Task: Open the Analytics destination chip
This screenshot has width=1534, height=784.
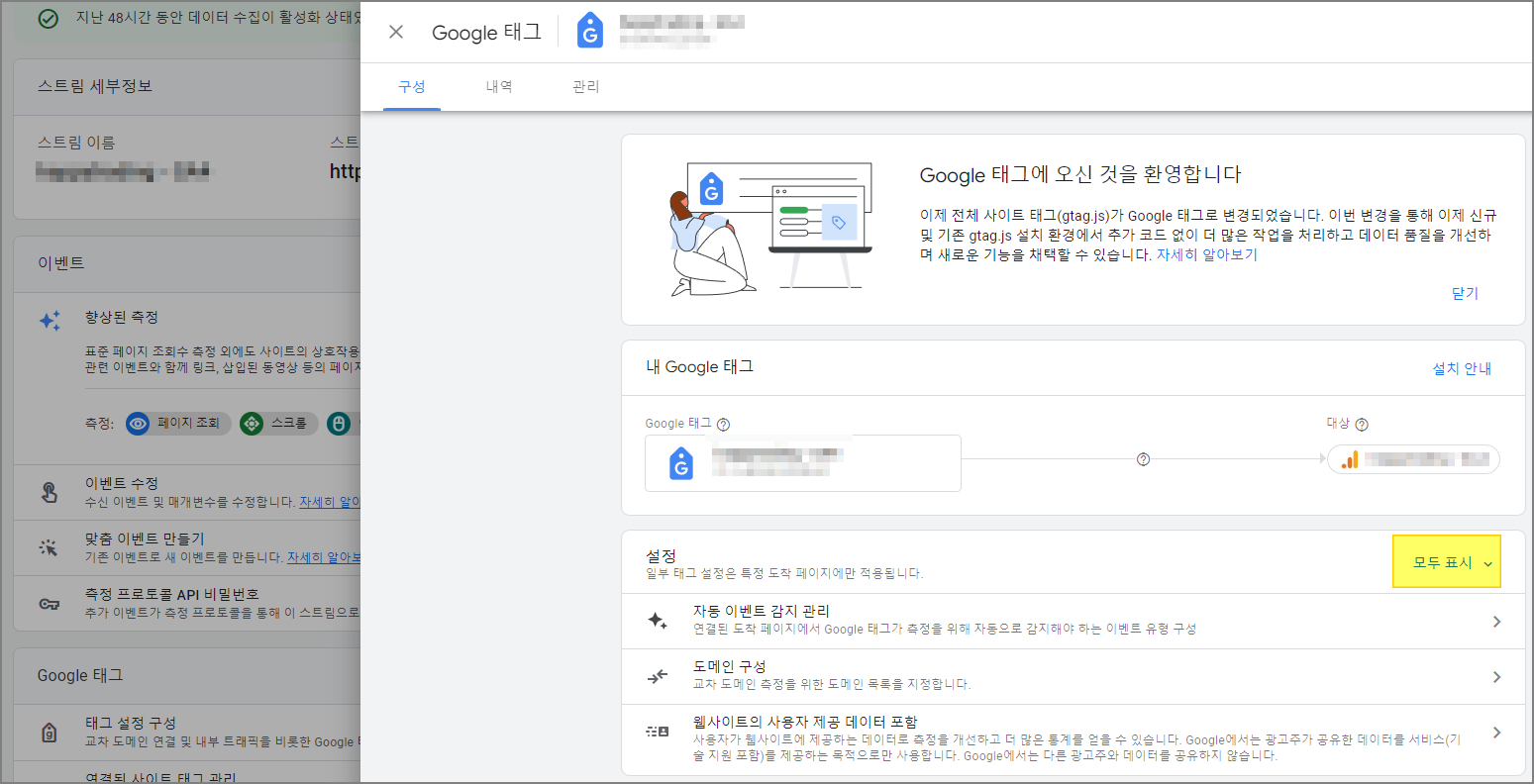Action: [x=1414, y=459]
